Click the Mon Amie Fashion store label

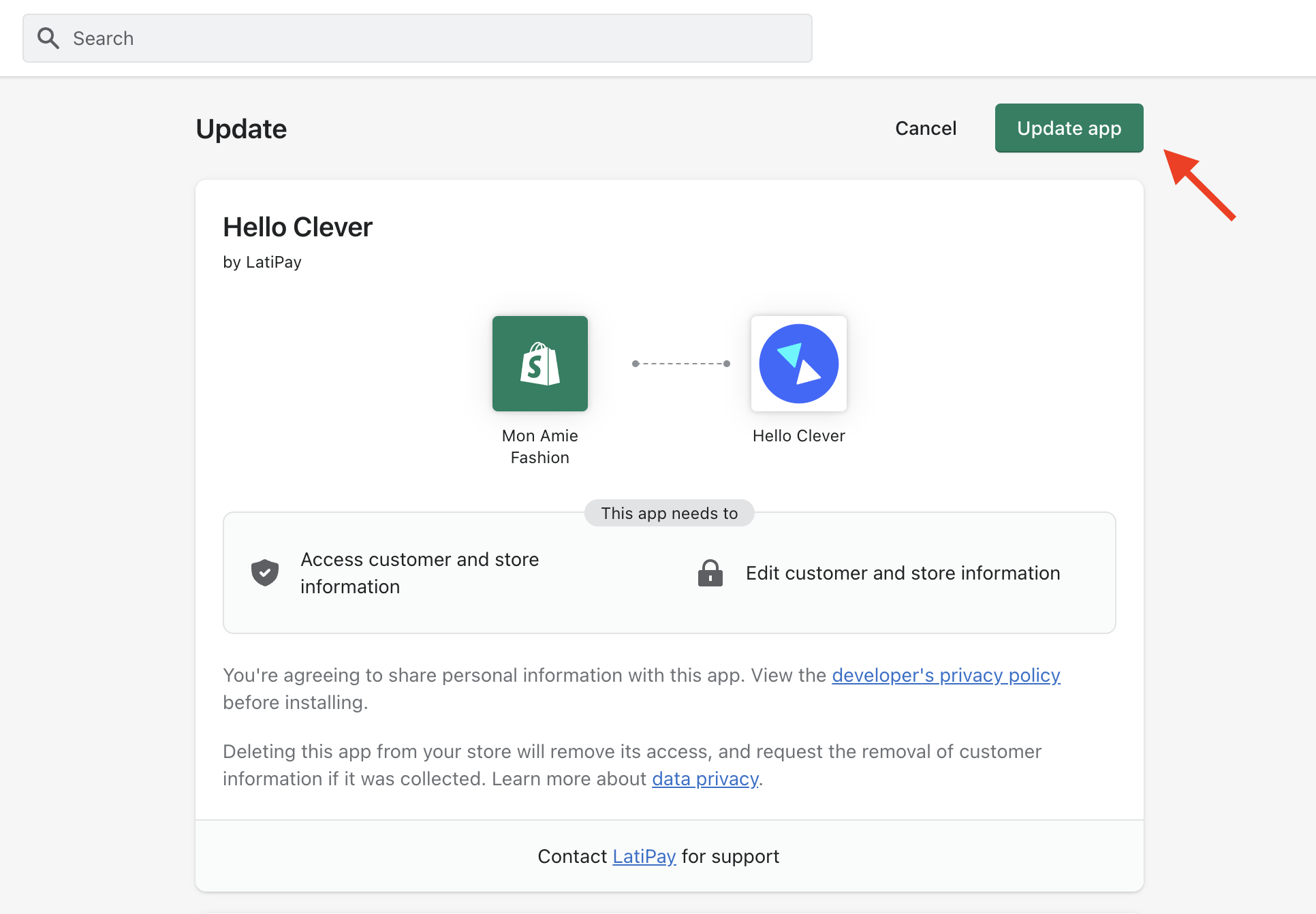tap(539, 446)
